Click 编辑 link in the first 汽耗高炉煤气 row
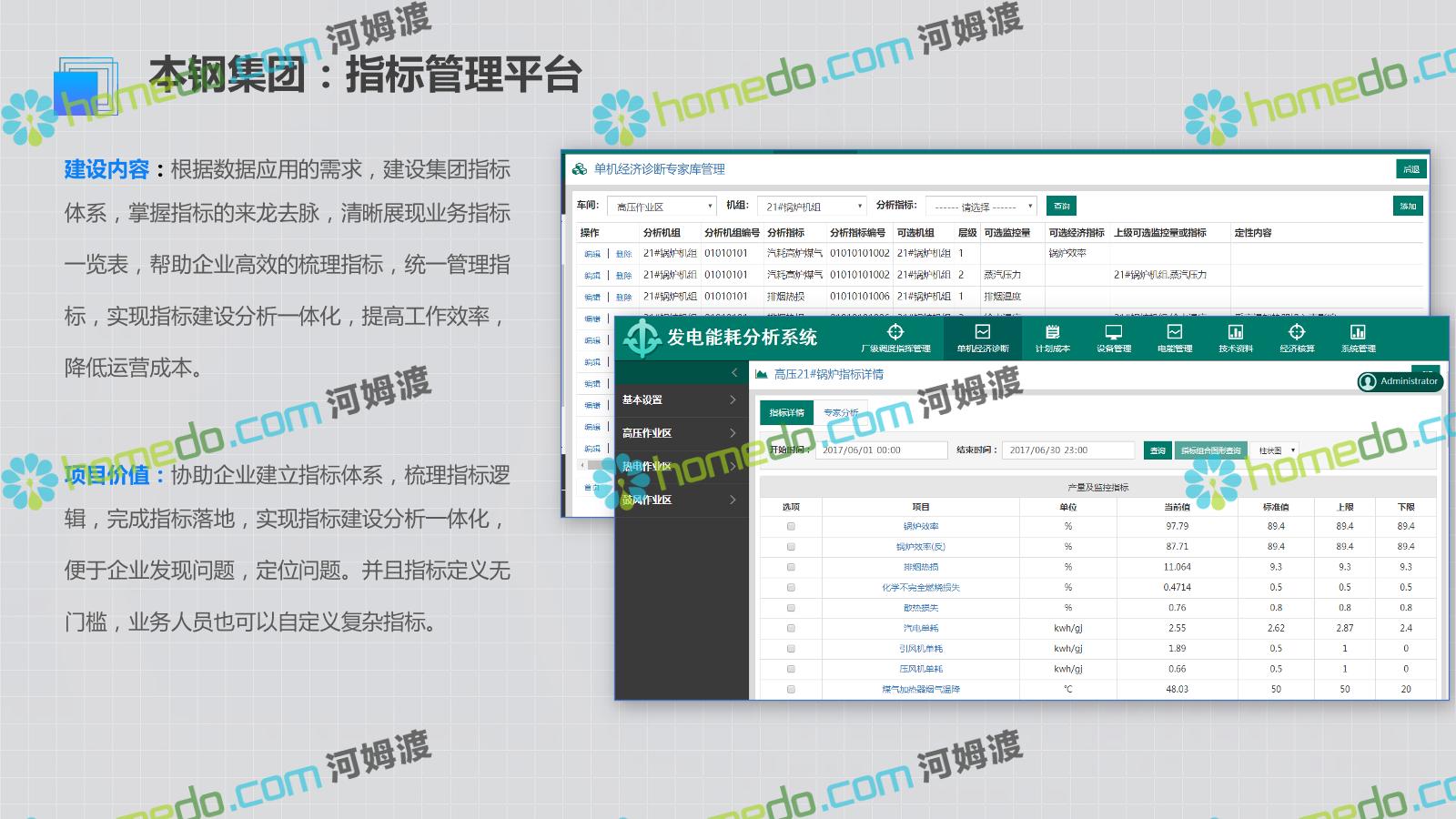This screenshot has height=819, width=1456. point(592,254)
